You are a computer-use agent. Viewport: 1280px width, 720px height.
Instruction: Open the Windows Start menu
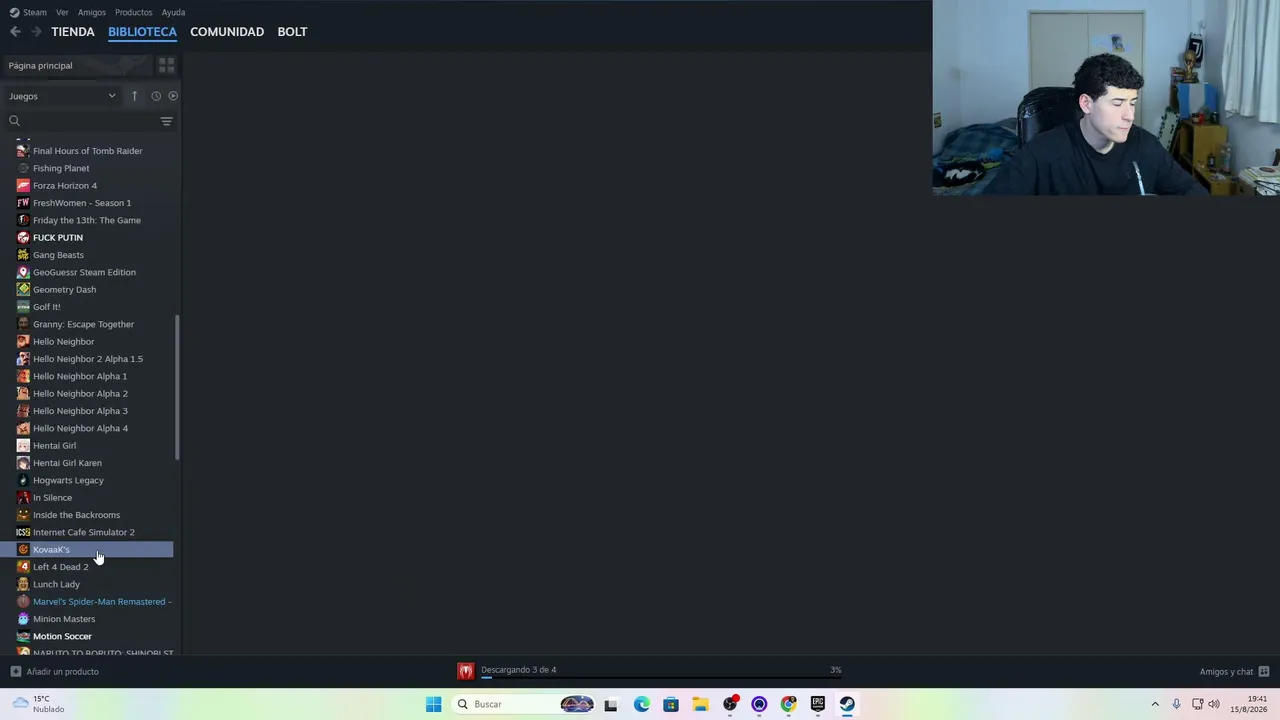click(433, 704)
